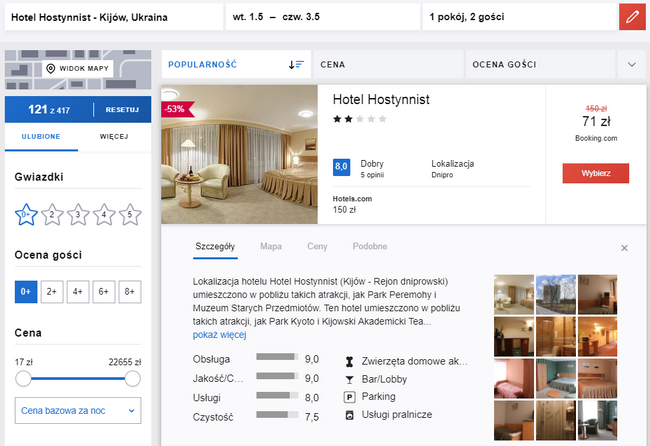Sort results by Ocena gości
Image resolution: width=650 pixels, height=446 pixels.
pos(541,64)
